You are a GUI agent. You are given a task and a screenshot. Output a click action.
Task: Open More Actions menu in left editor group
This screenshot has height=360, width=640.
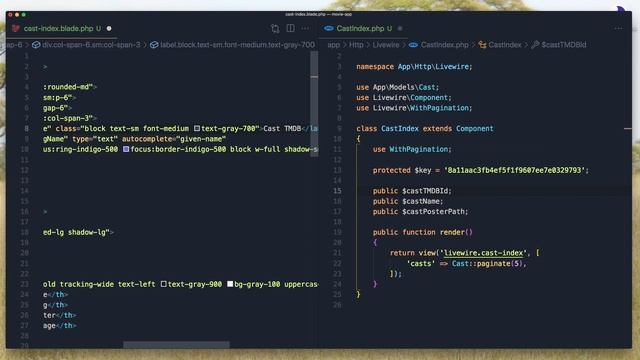click(x=305, y=29)
